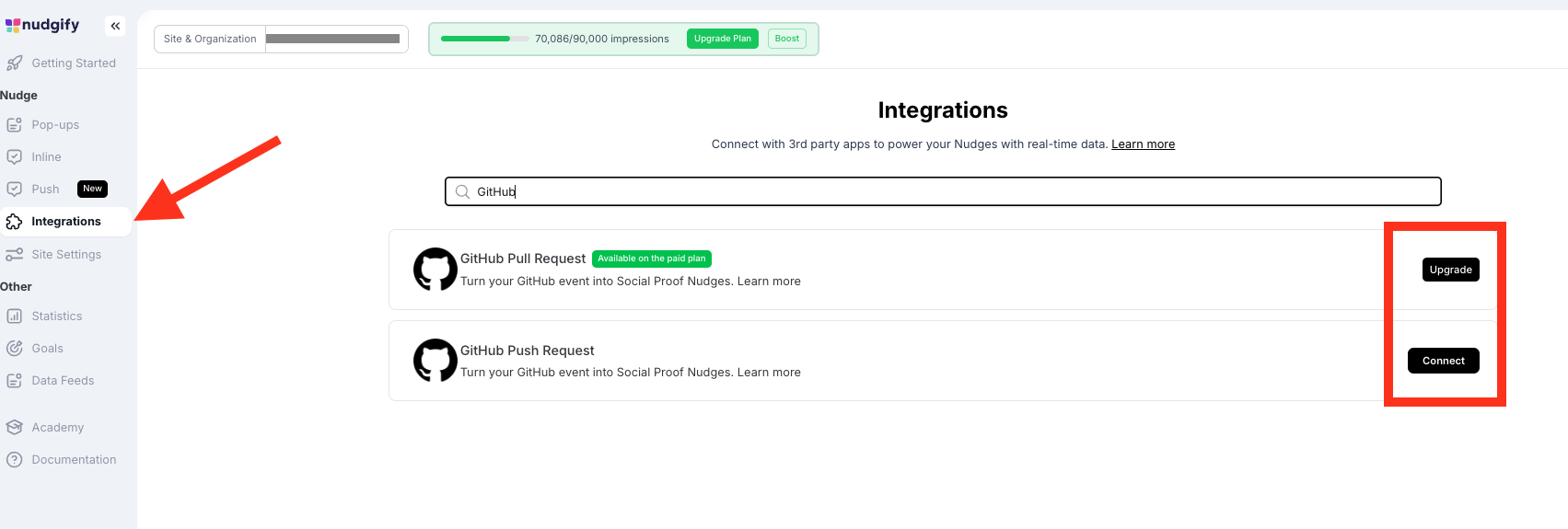The width and height of the screenshot is (1568, 529).
Task: Click the Goals target icon
Action: 14,348
